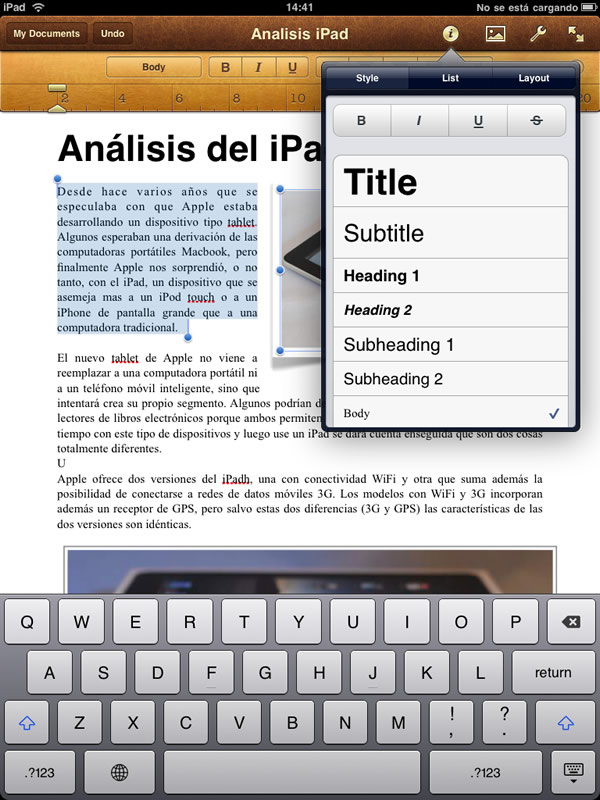Image resolution: width=600 pixels, height=800 pixels.
Task: Tap the W key
Action: coord(81,621)
